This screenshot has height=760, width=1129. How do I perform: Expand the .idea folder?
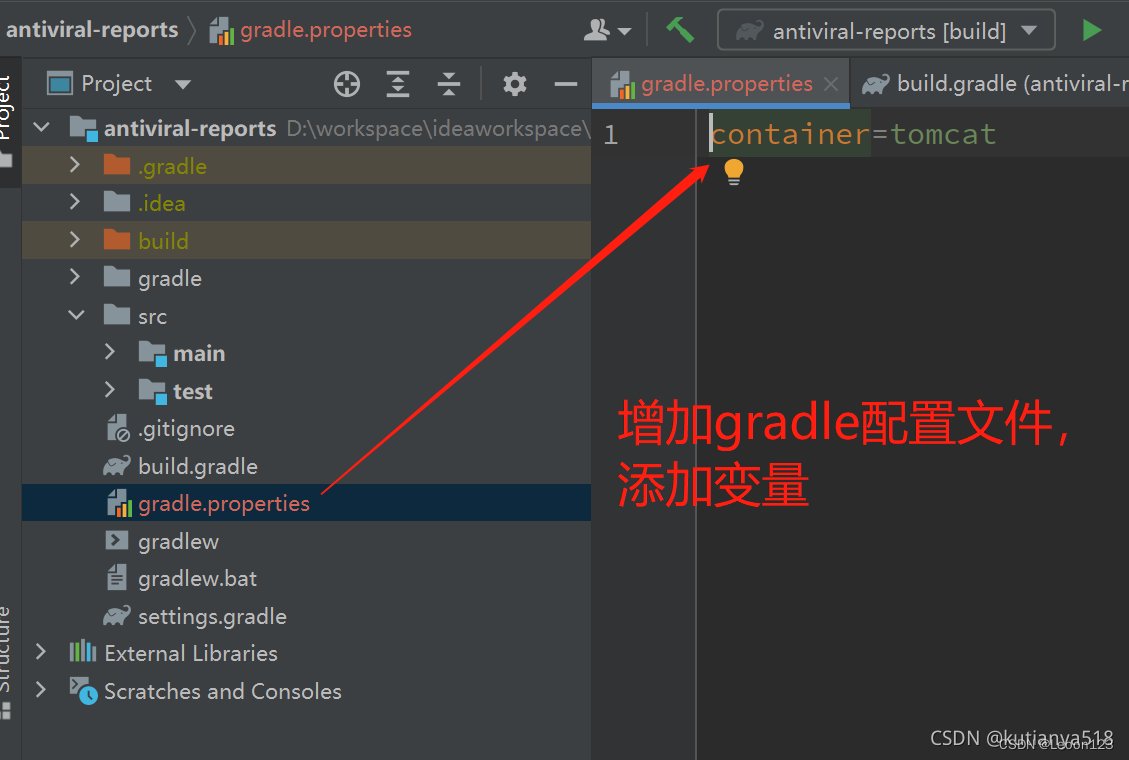(75, 203)
